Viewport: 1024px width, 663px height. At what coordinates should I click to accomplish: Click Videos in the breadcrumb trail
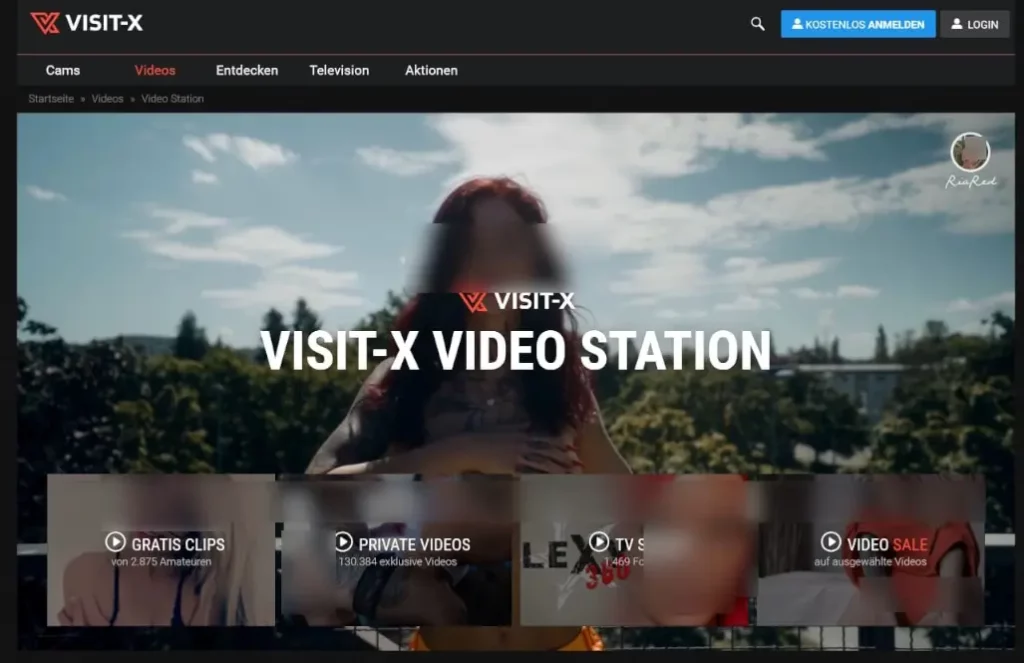pos(106,98)
